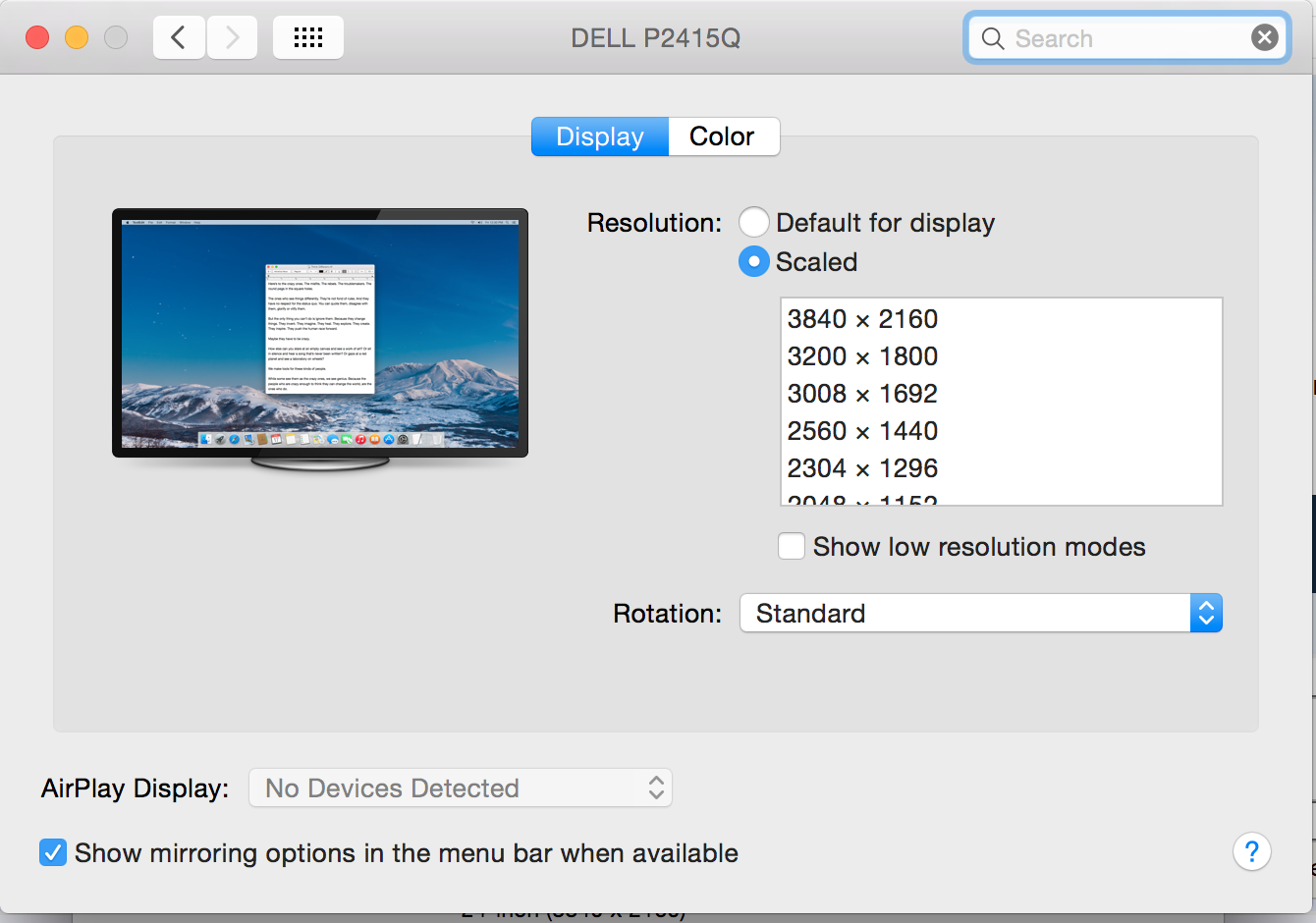Open the AirPlay Display dropdown
The height and width of the screenshot is (923, 1316).
[461, 788]
